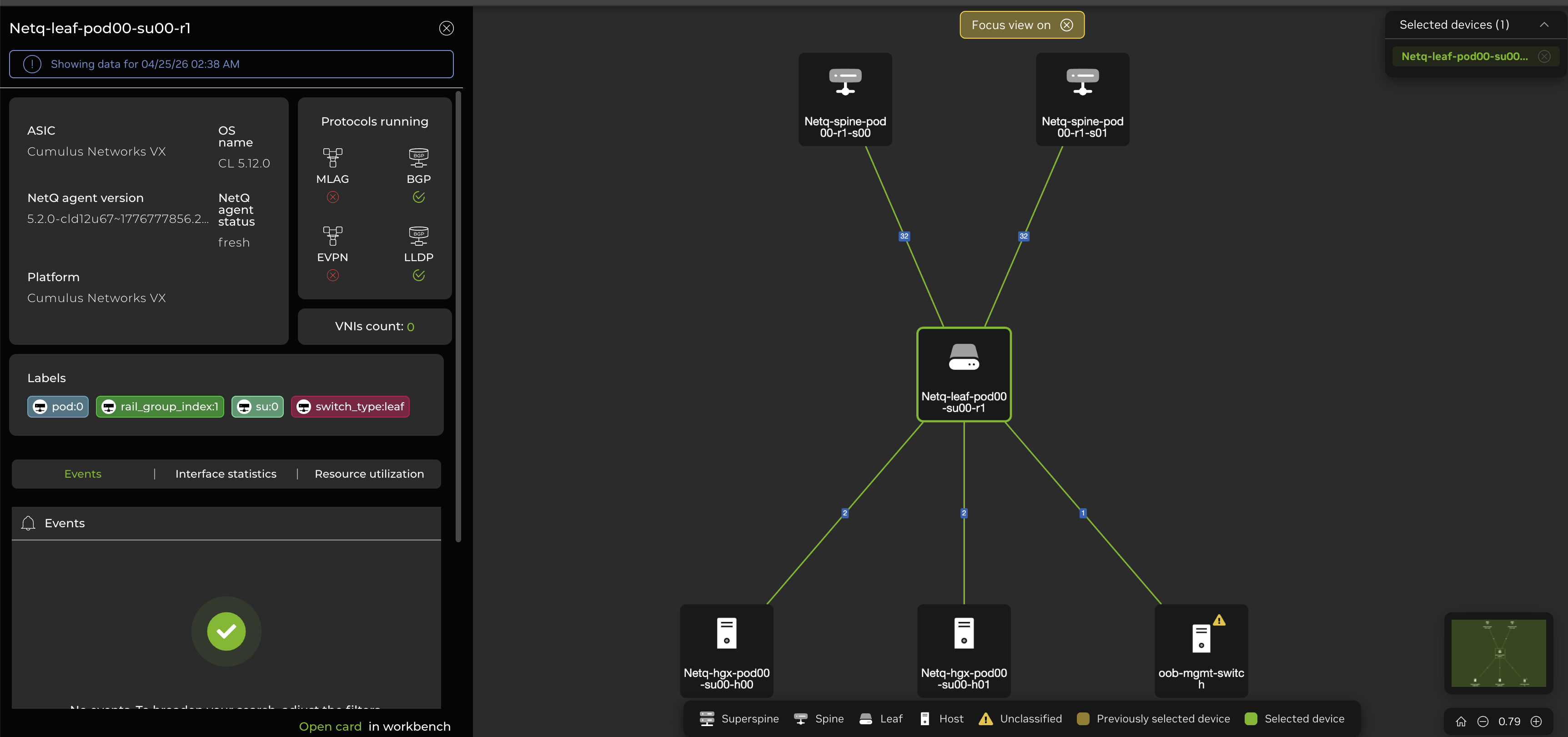Click the Showing data for 04/25/26 banner
This screenshot has height=737, width=1568.
pyautogui.click(x=231, y=64)
